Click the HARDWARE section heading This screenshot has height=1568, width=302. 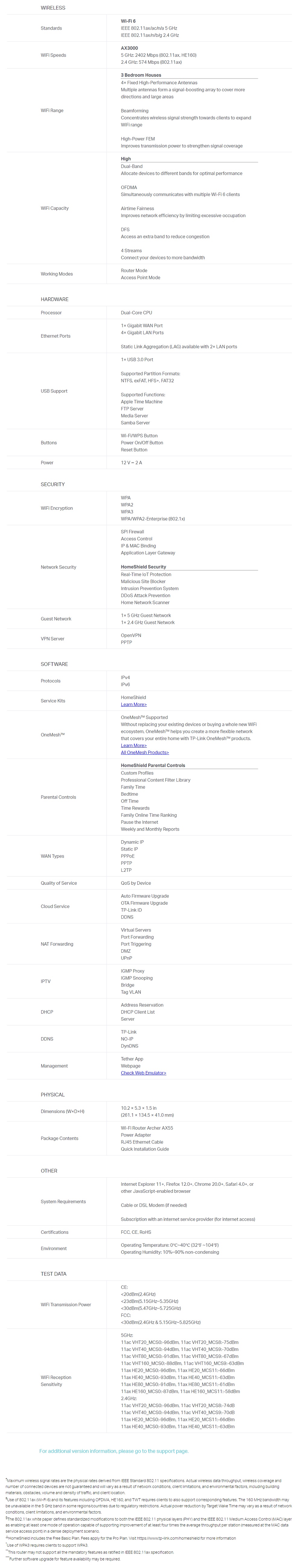tap(54, 300)
